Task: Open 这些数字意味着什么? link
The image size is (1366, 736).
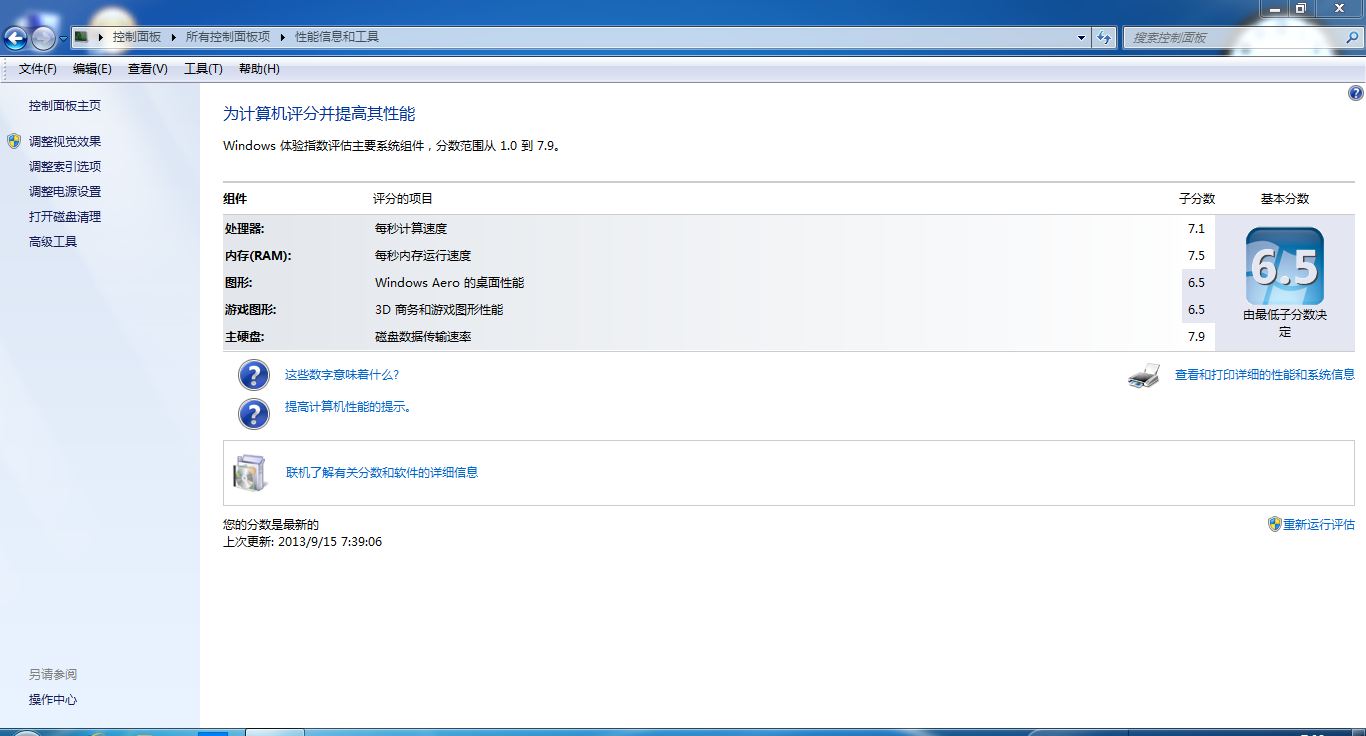Action: pos(342,375)
